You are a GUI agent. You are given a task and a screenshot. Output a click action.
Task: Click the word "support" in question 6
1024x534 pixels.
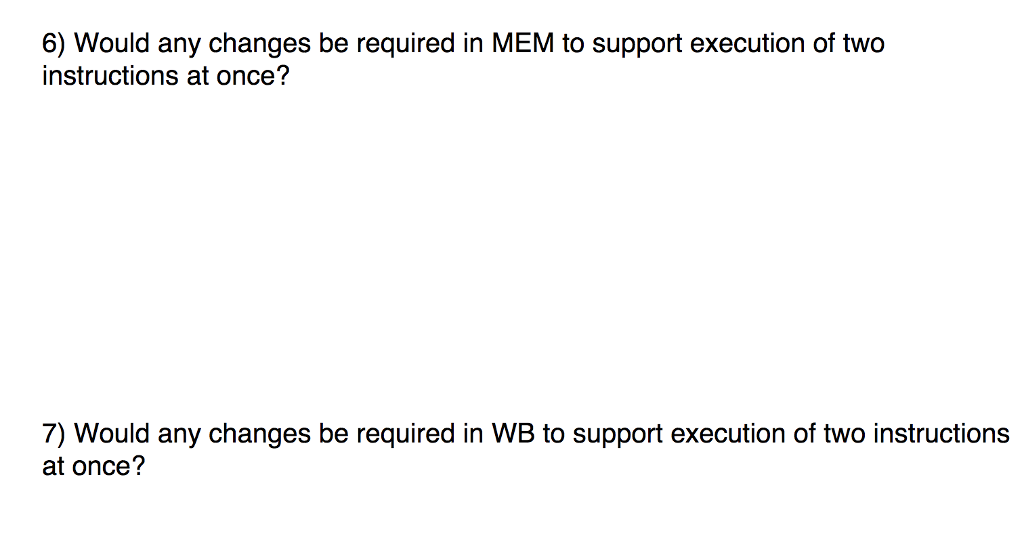(x=637, y=45)
